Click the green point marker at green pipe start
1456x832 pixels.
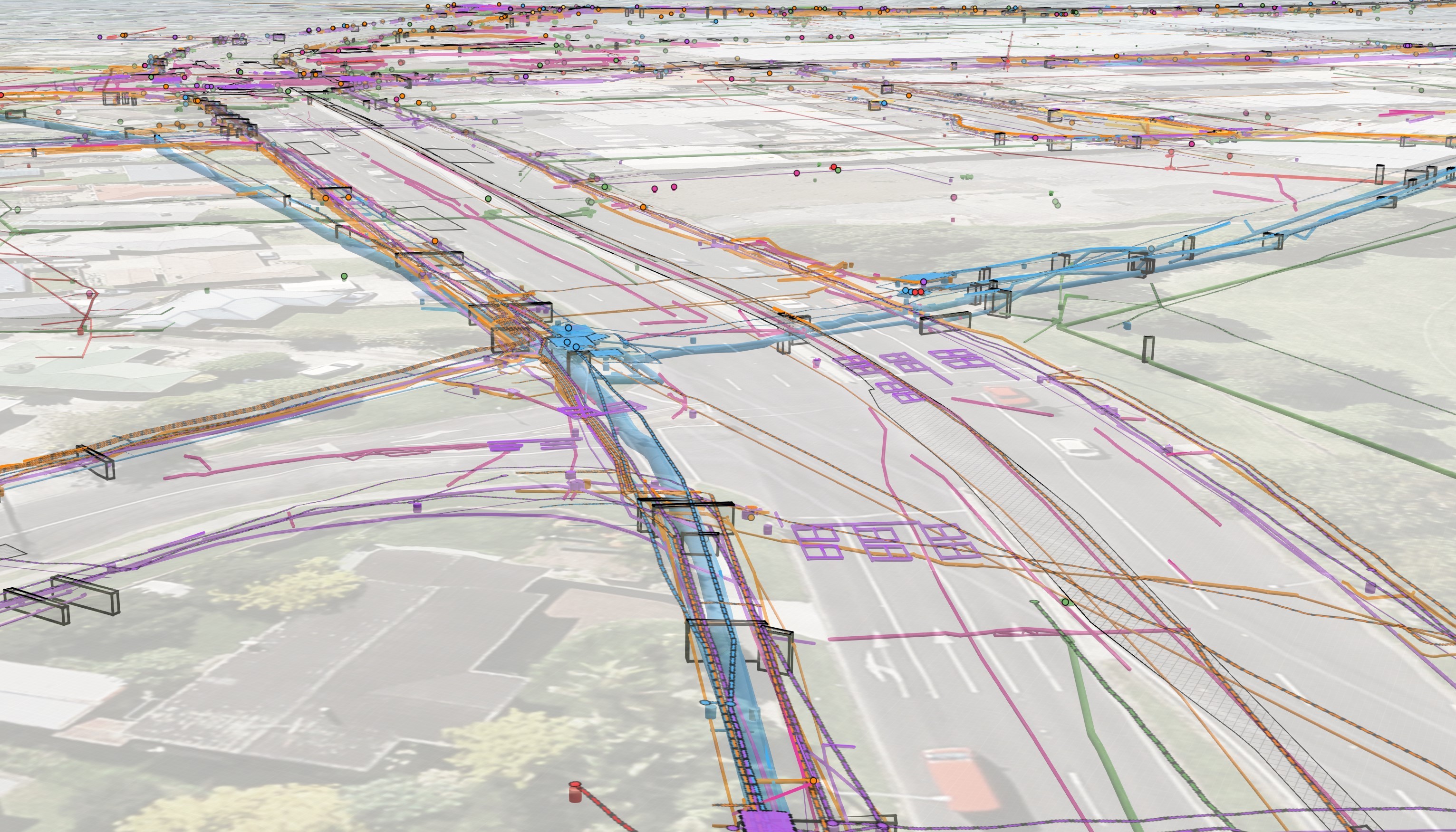[1065, 602]
